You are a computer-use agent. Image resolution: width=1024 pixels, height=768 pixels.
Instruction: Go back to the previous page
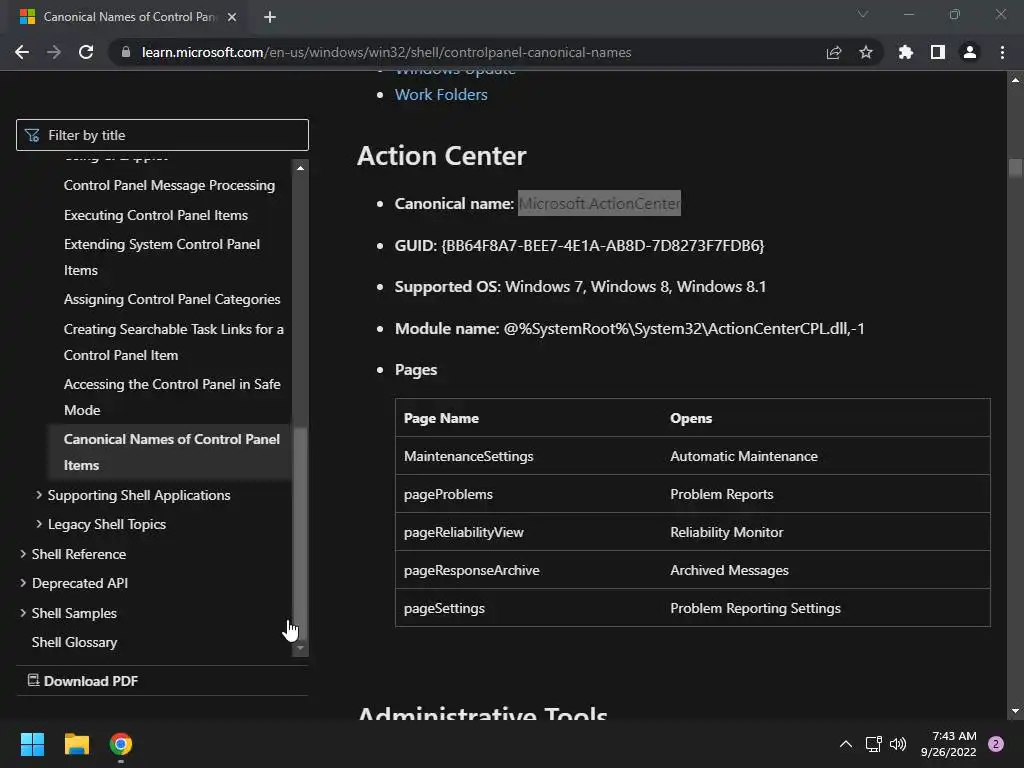[x=22, y=52]
